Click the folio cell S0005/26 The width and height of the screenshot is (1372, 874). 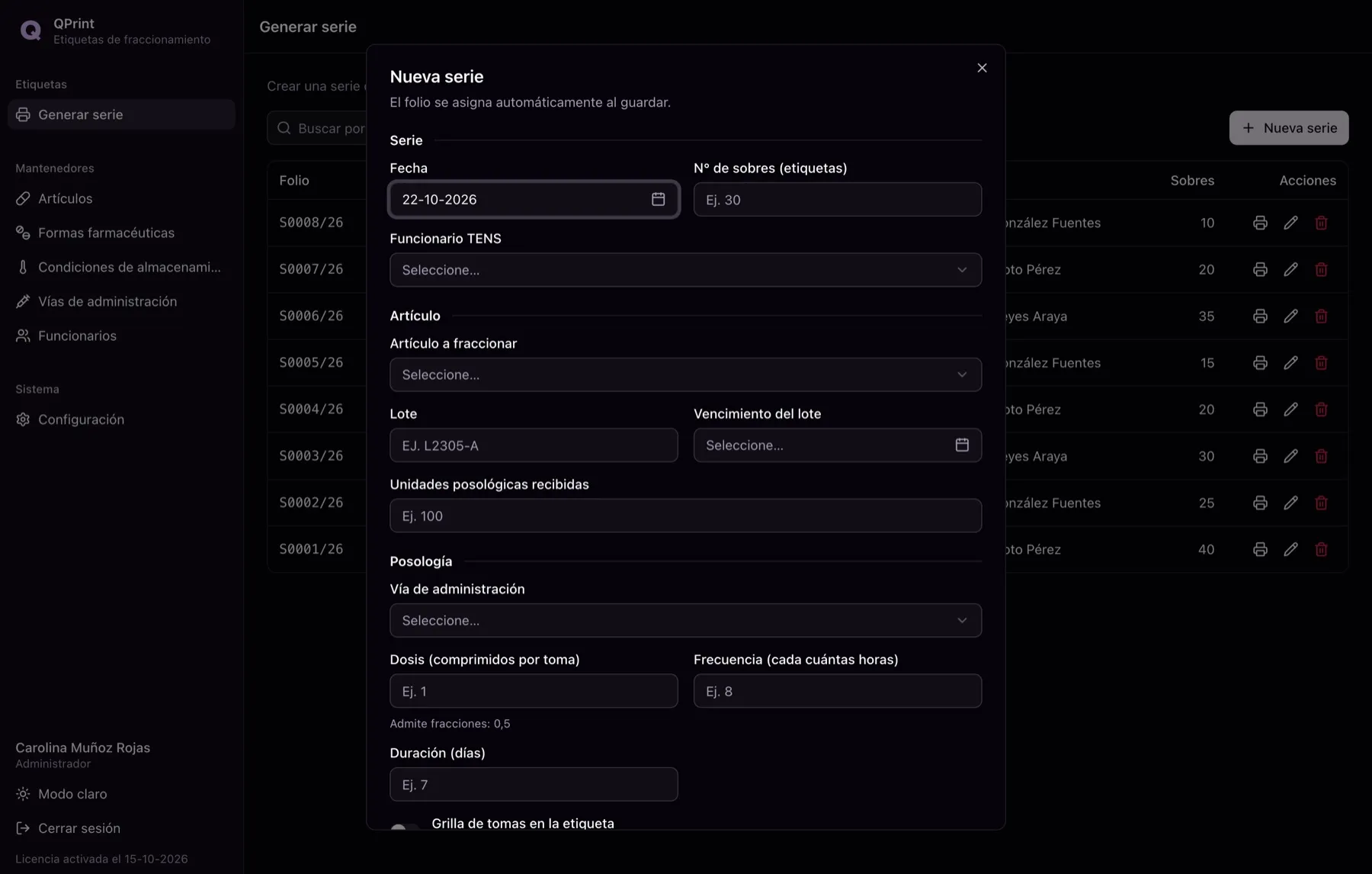311,362
